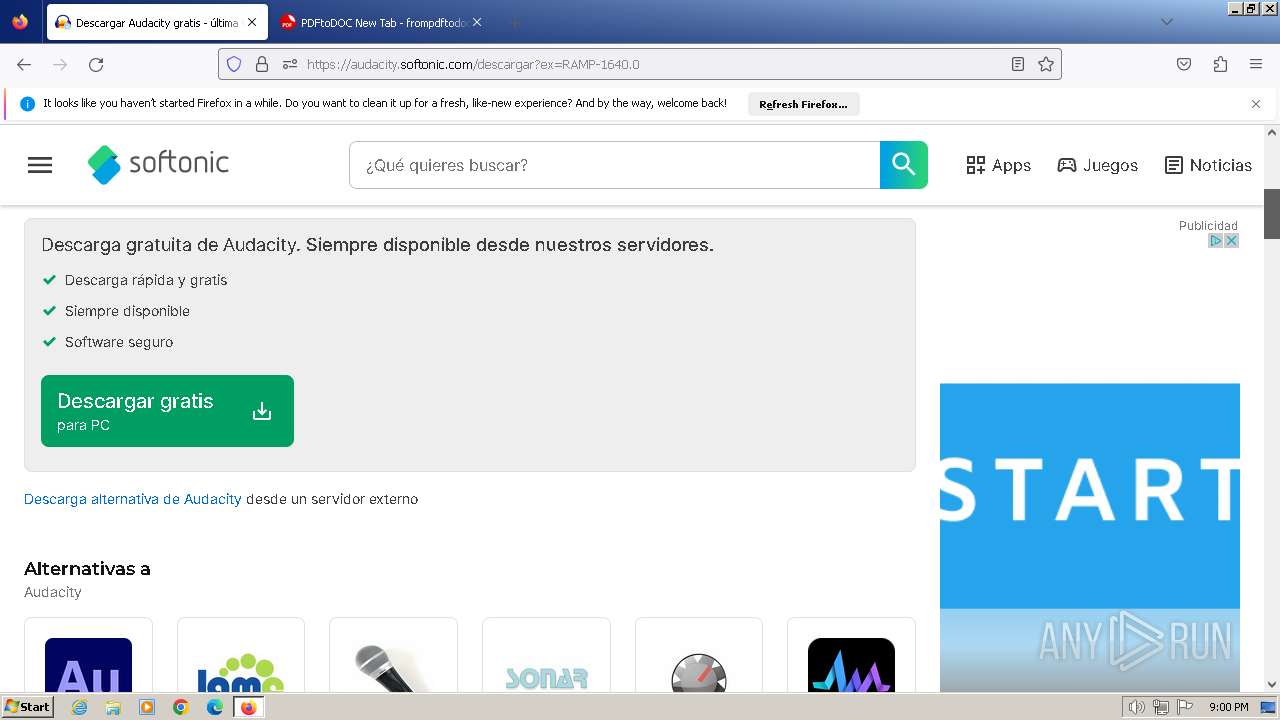Click the START advertisement banner
The image size is (1280, 720).
(1090, 537)
